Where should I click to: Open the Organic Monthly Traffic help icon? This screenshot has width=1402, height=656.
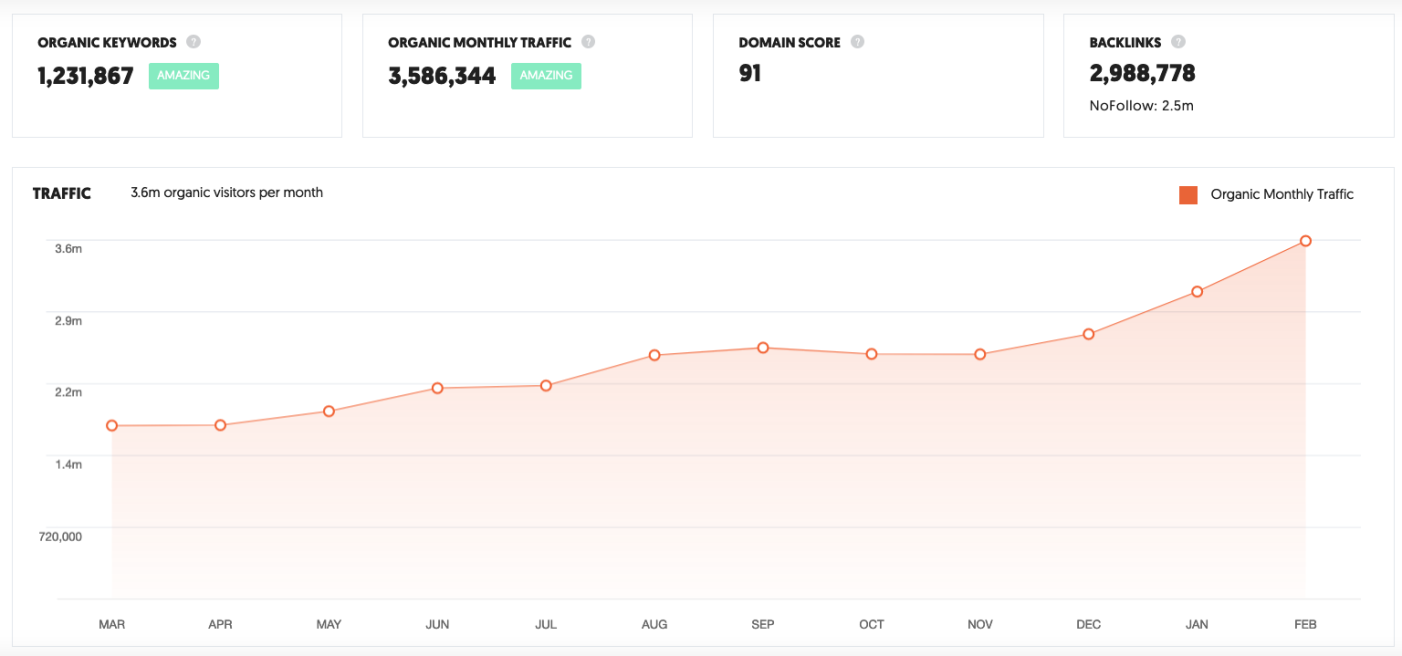coord(589,42)
